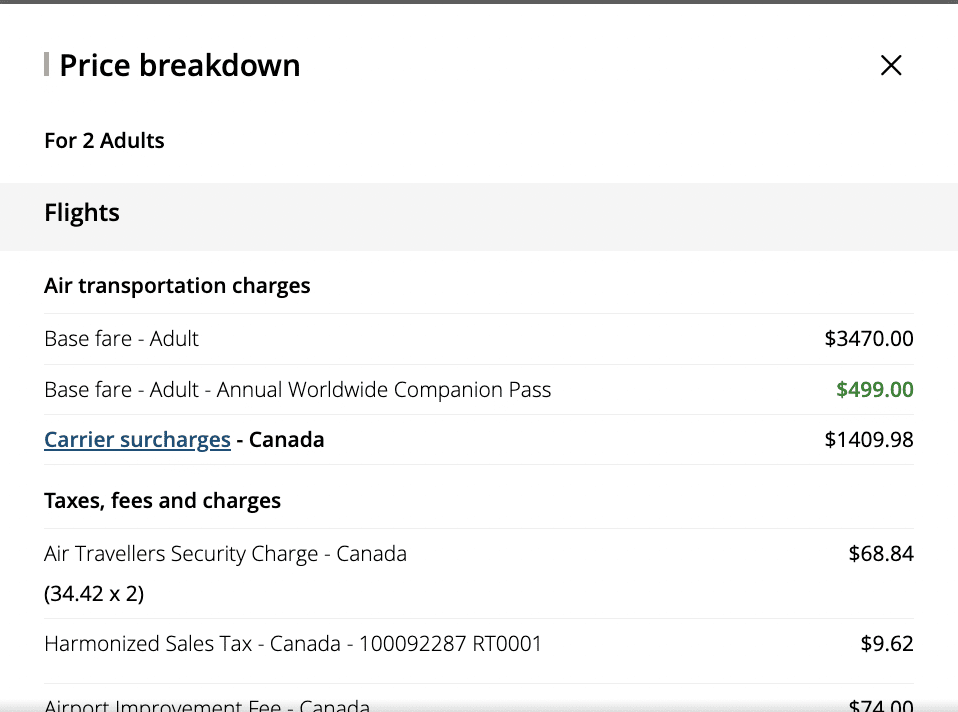Click the Air Travellers Security Charge label
This screenshot has height=712, width=958.
point(225,554)
